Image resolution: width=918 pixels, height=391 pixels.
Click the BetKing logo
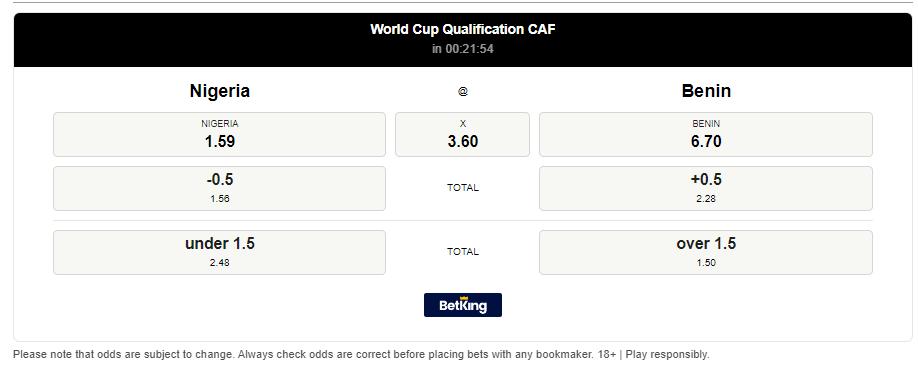pyautogui.click(x=463, y=305)
